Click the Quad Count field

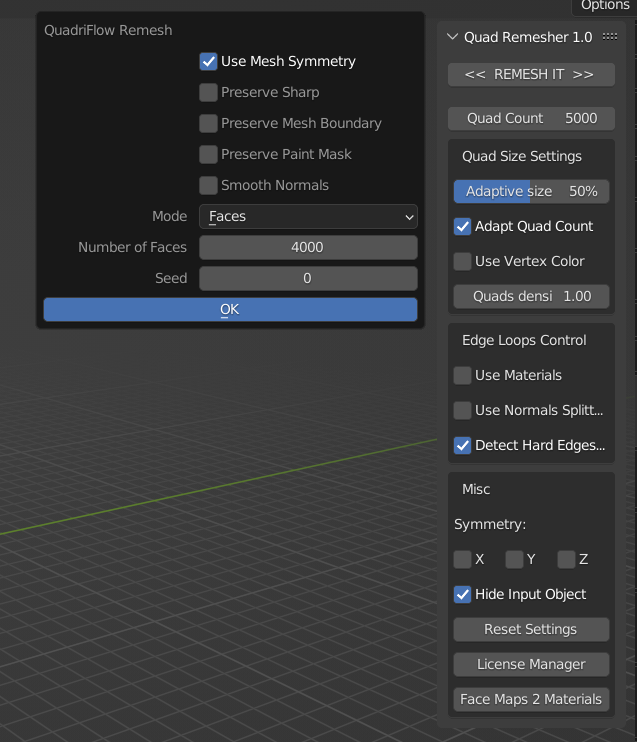531,118
